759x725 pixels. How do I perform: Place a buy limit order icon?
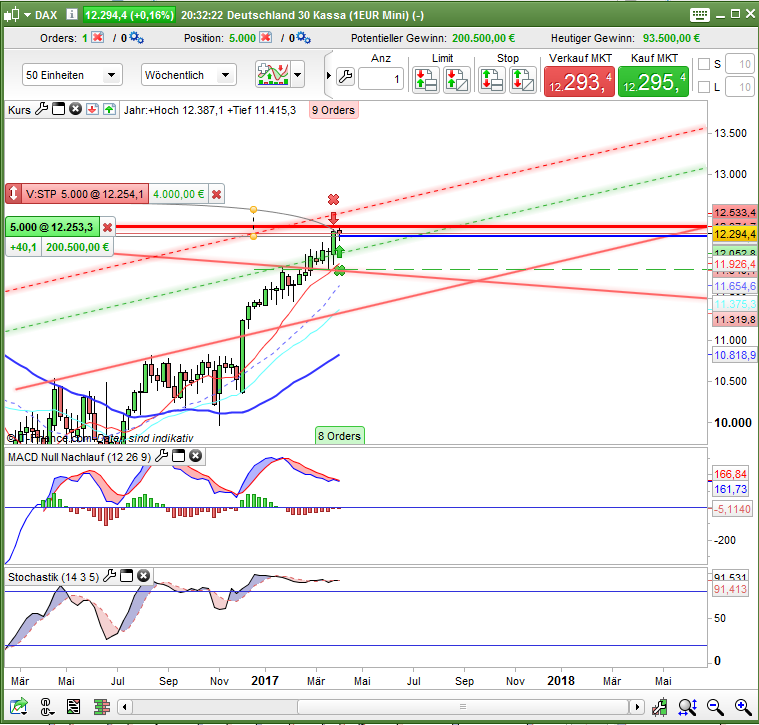[x=456, y=80]
